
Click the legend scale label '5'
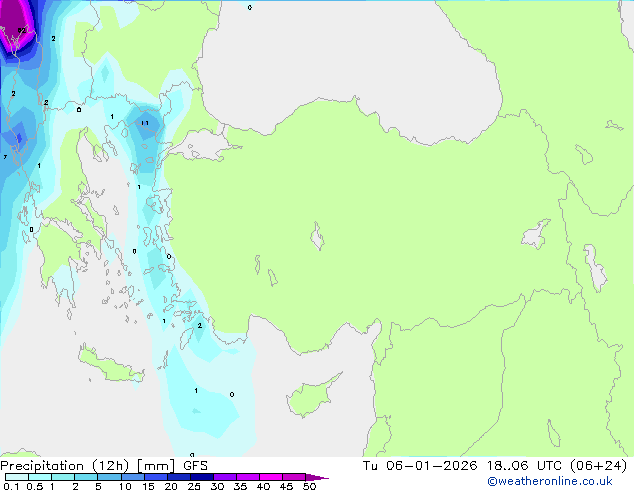pos(98,486)
